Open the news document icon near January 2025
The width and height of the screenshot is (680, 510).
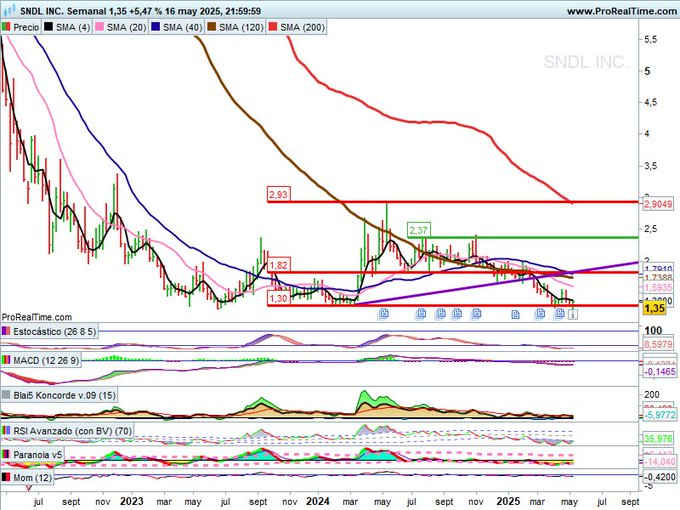coord(515,314)
